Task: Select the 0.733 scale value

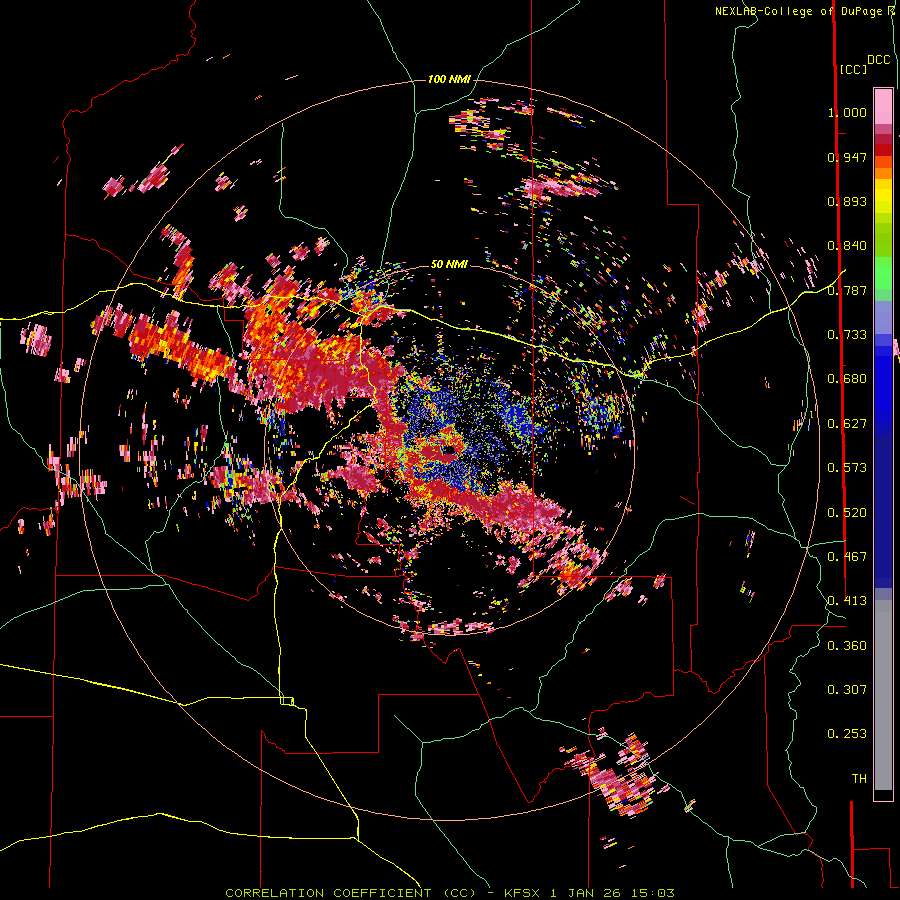Action: [847, 335]
